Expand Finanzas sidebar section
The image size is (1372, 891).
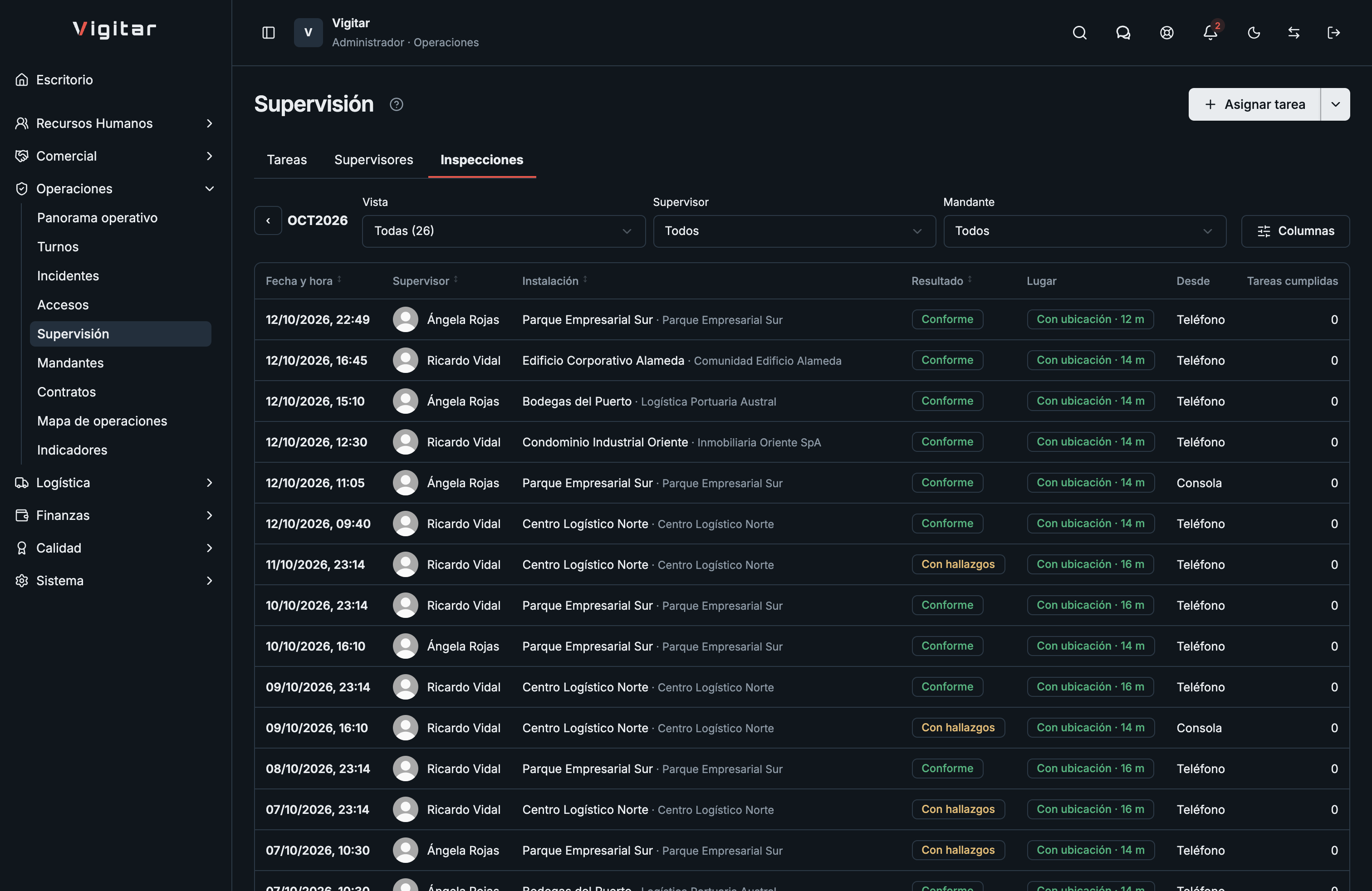(x=115, y=515)
